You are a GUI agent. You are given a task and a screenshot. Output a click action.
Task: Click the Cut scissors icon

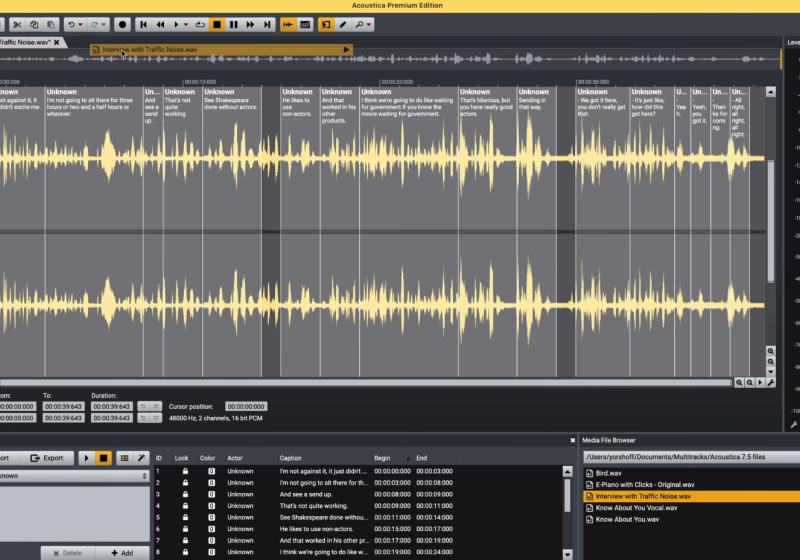[17, 24]
